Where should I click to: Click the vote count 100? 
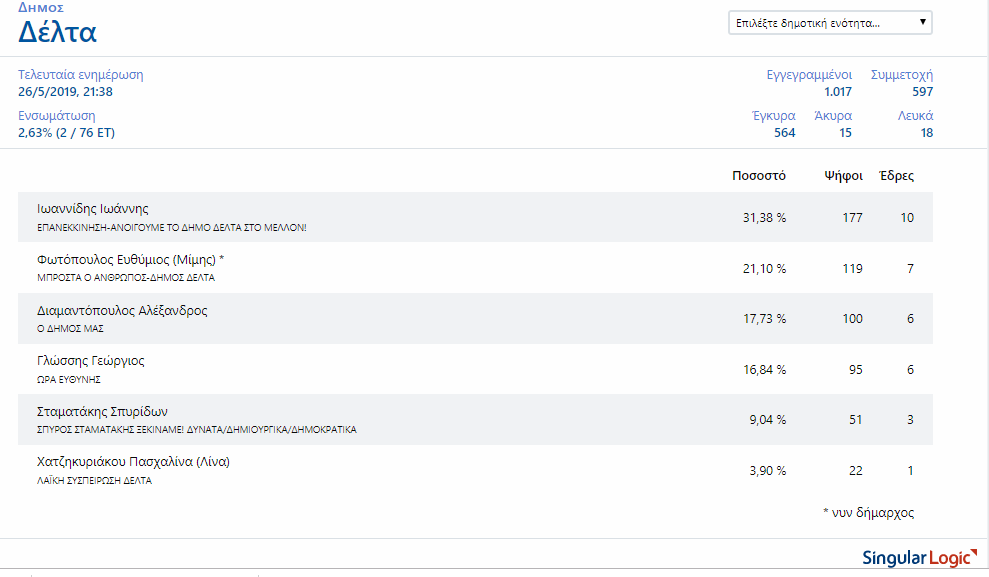click(x=852, y=319)
